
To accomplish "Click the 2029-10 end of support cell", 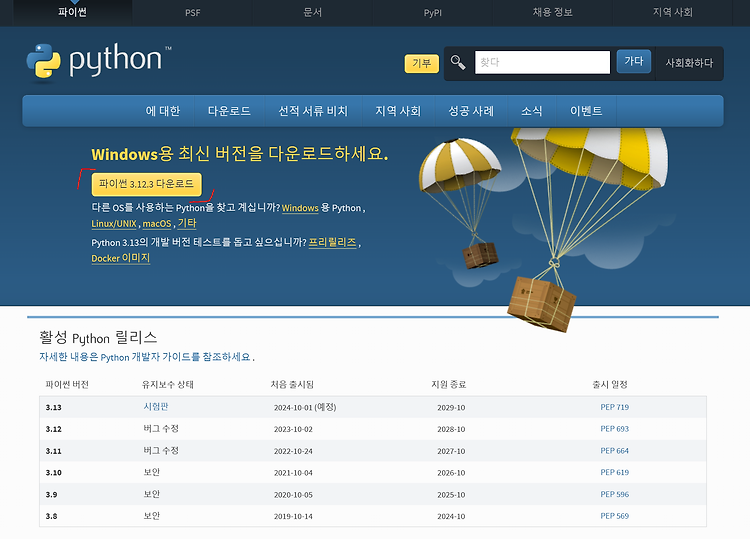I will coord(451,407).
